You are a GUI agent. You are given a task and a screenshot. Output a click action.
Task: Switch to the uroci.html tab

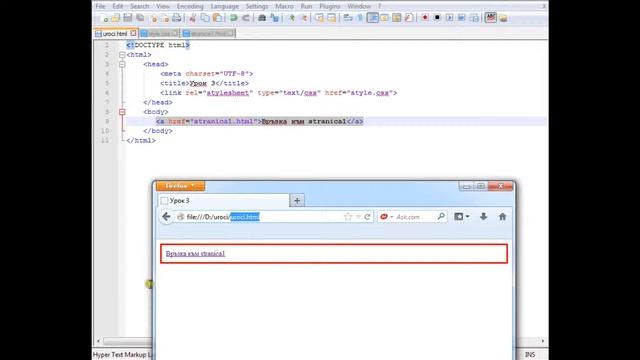point(116,33)
